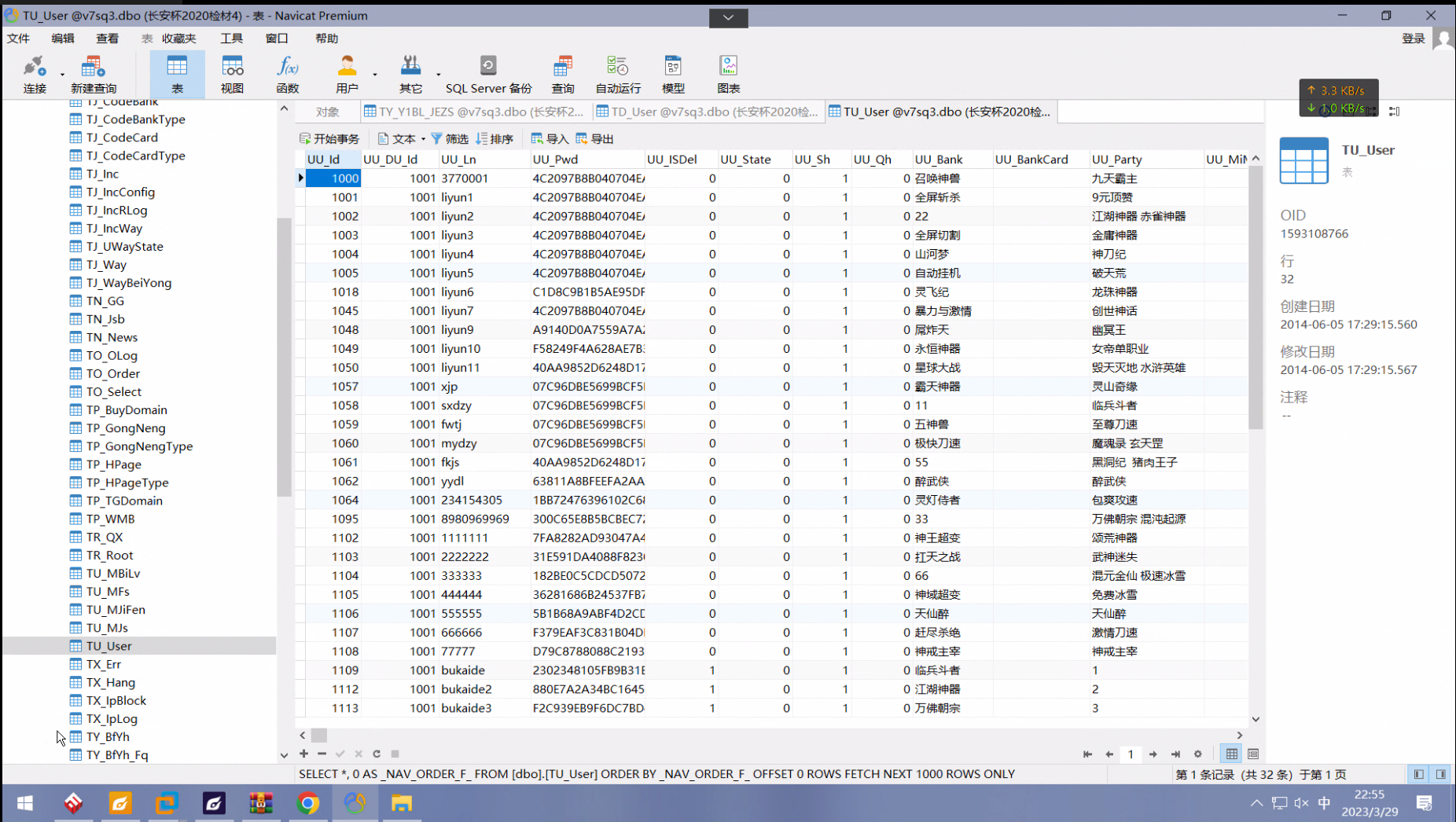Click the 导入 import button
The width and height of the screenshot is (1456, 822).
point(550,139)
